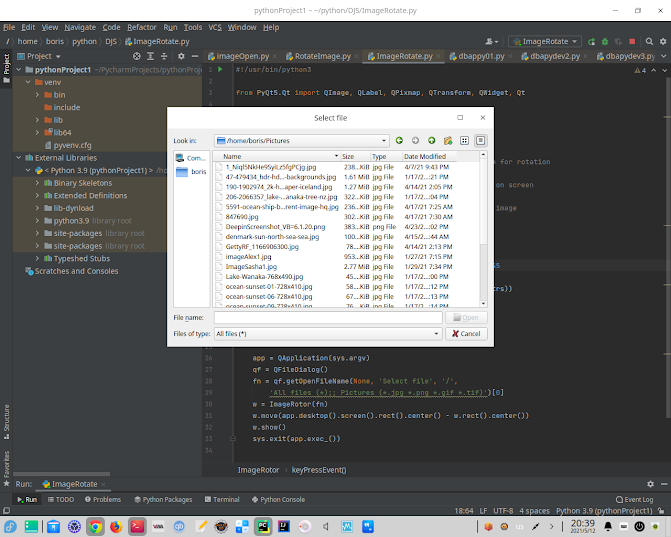Switch to imageOpen.py editor tab

point(242,56)
